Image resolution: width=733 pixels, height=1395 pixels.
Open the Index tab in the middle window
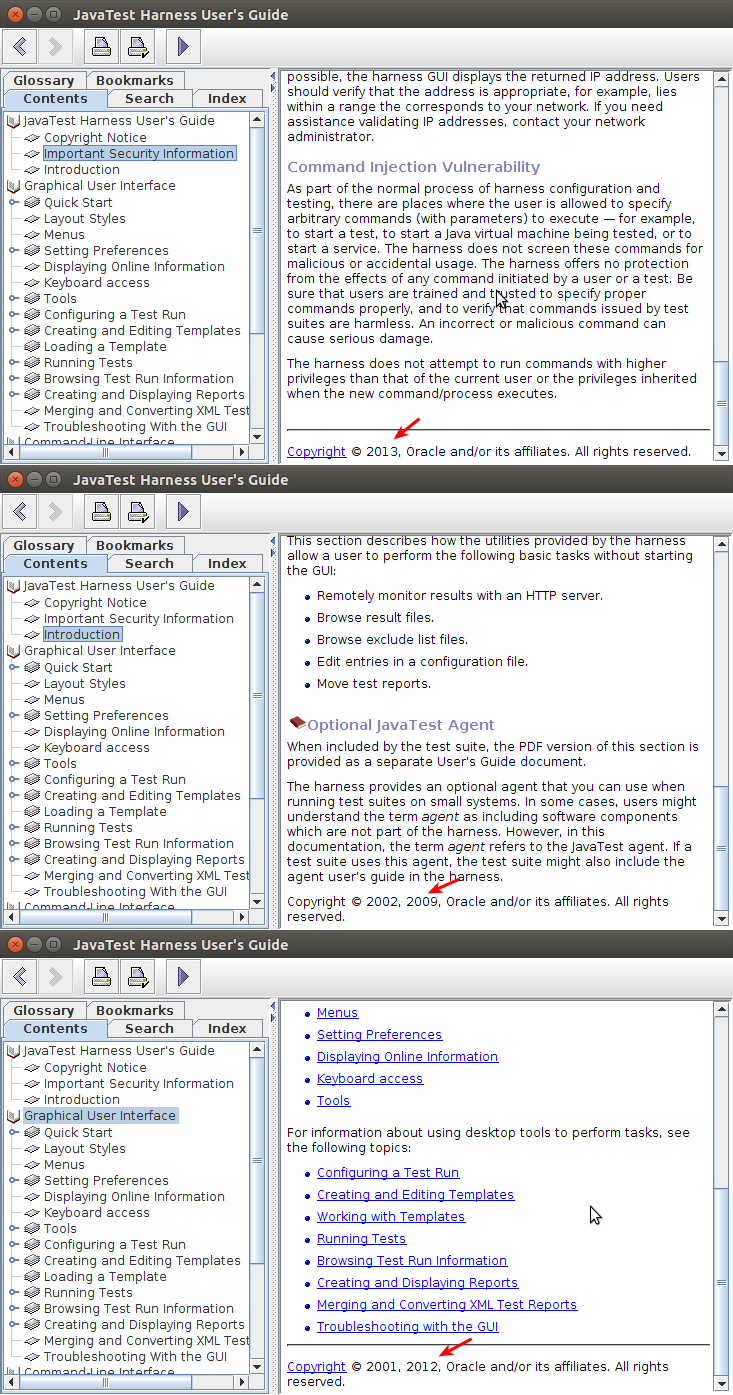pyautogui.click(x=227, y=564)
